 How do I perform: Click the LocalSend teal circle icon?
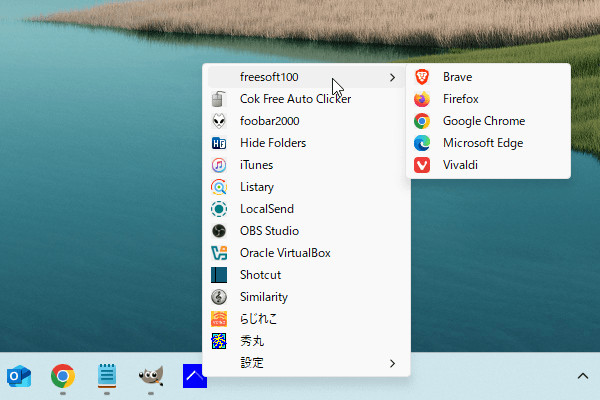219,209
